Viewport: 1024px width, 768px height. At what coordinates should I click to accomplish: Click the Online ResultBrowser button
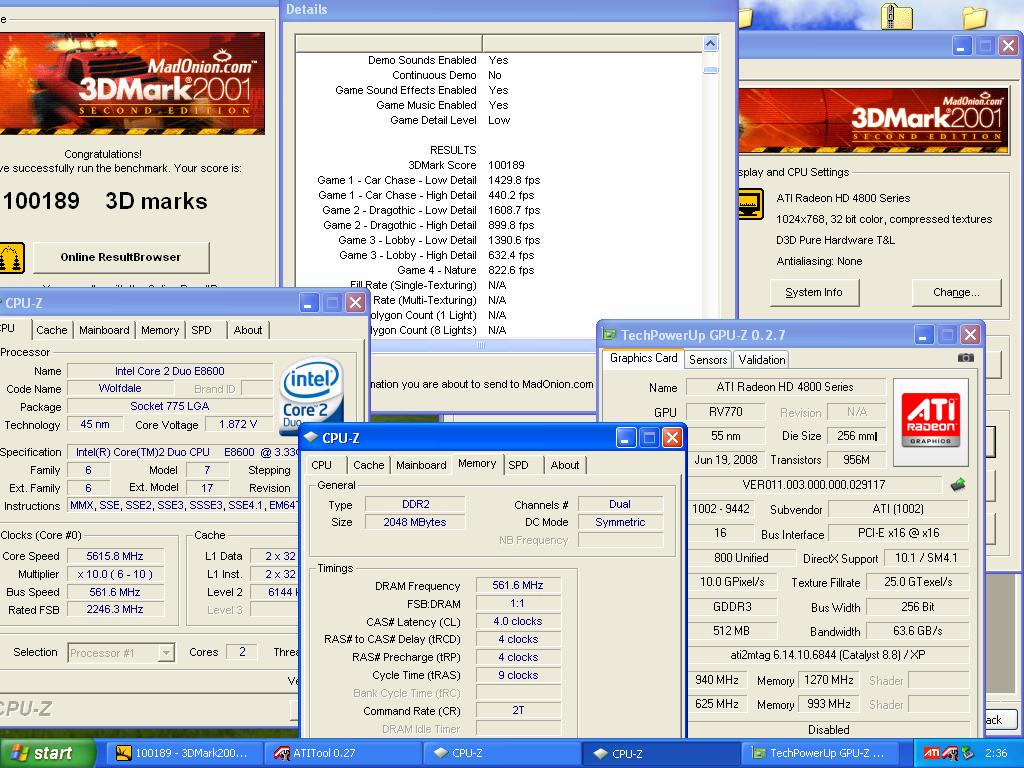click(x=121, y=257)
